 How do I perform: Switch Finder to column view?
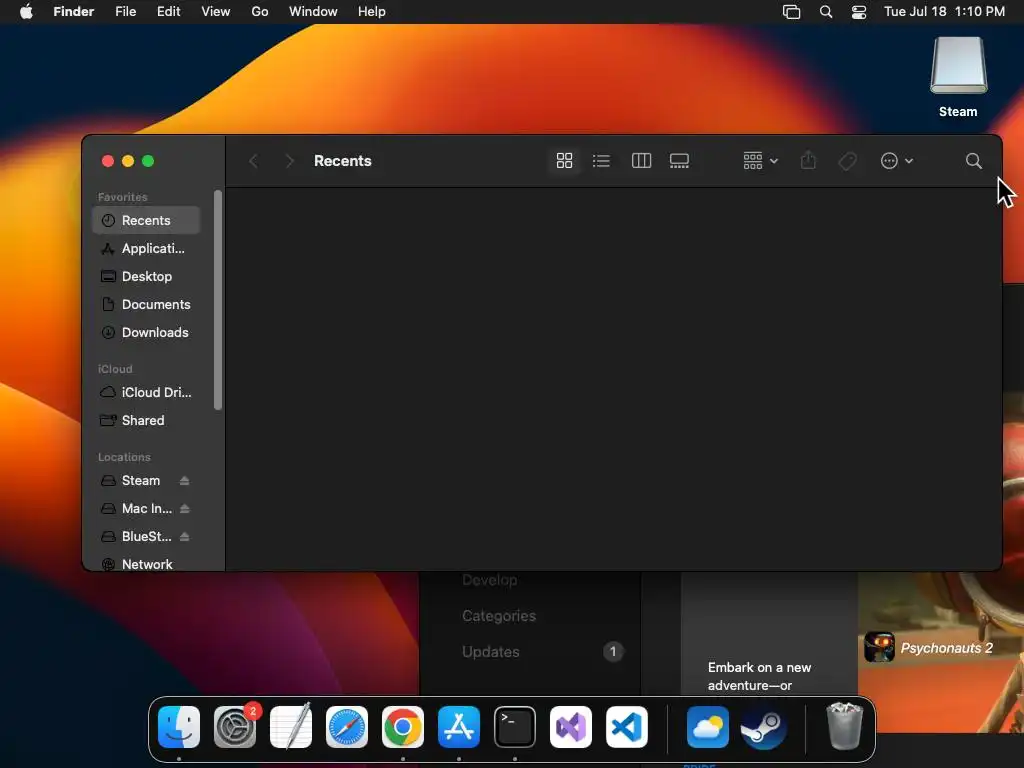[641, 161]
